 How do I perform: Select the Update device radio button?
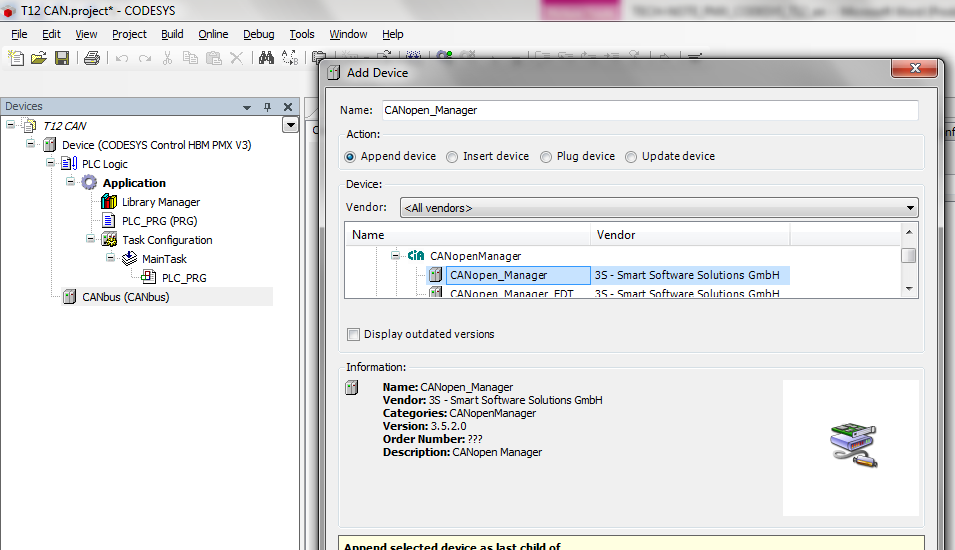point(631,157)
